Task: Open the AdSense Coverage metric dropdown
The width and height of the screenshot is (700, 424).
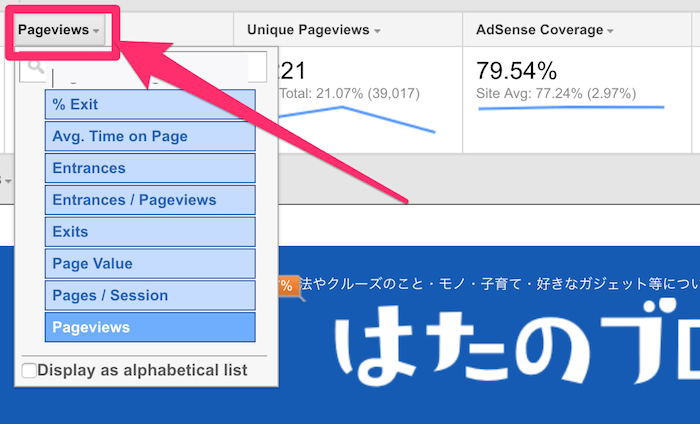Action: click(545, 30)
